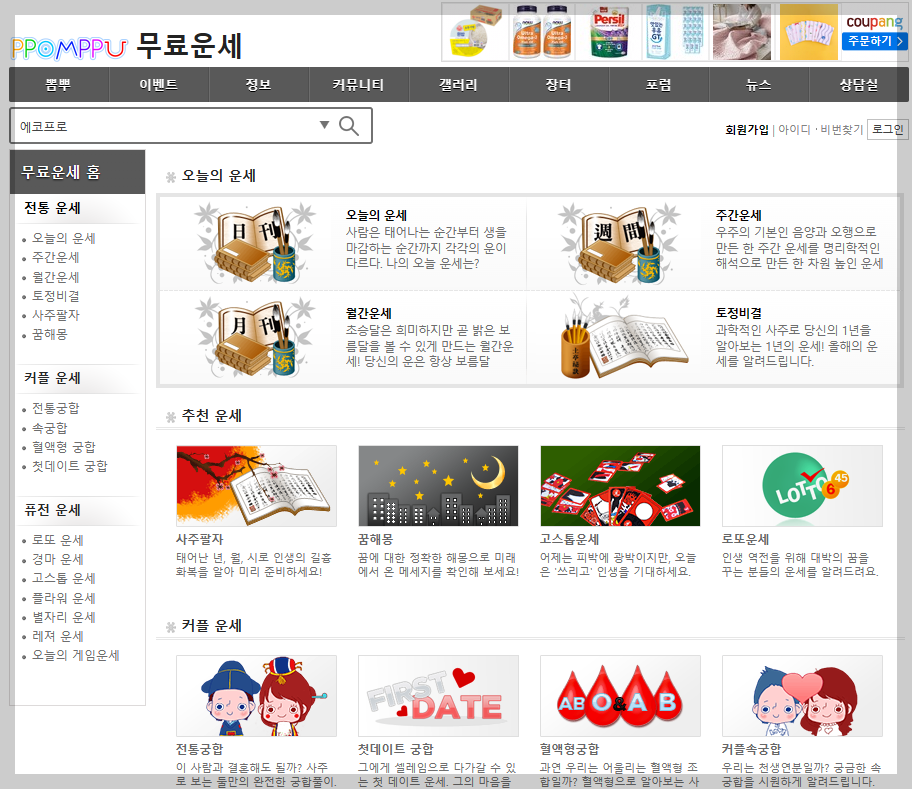Select 플라워 운세 in the sidebar

click(63, 598)
